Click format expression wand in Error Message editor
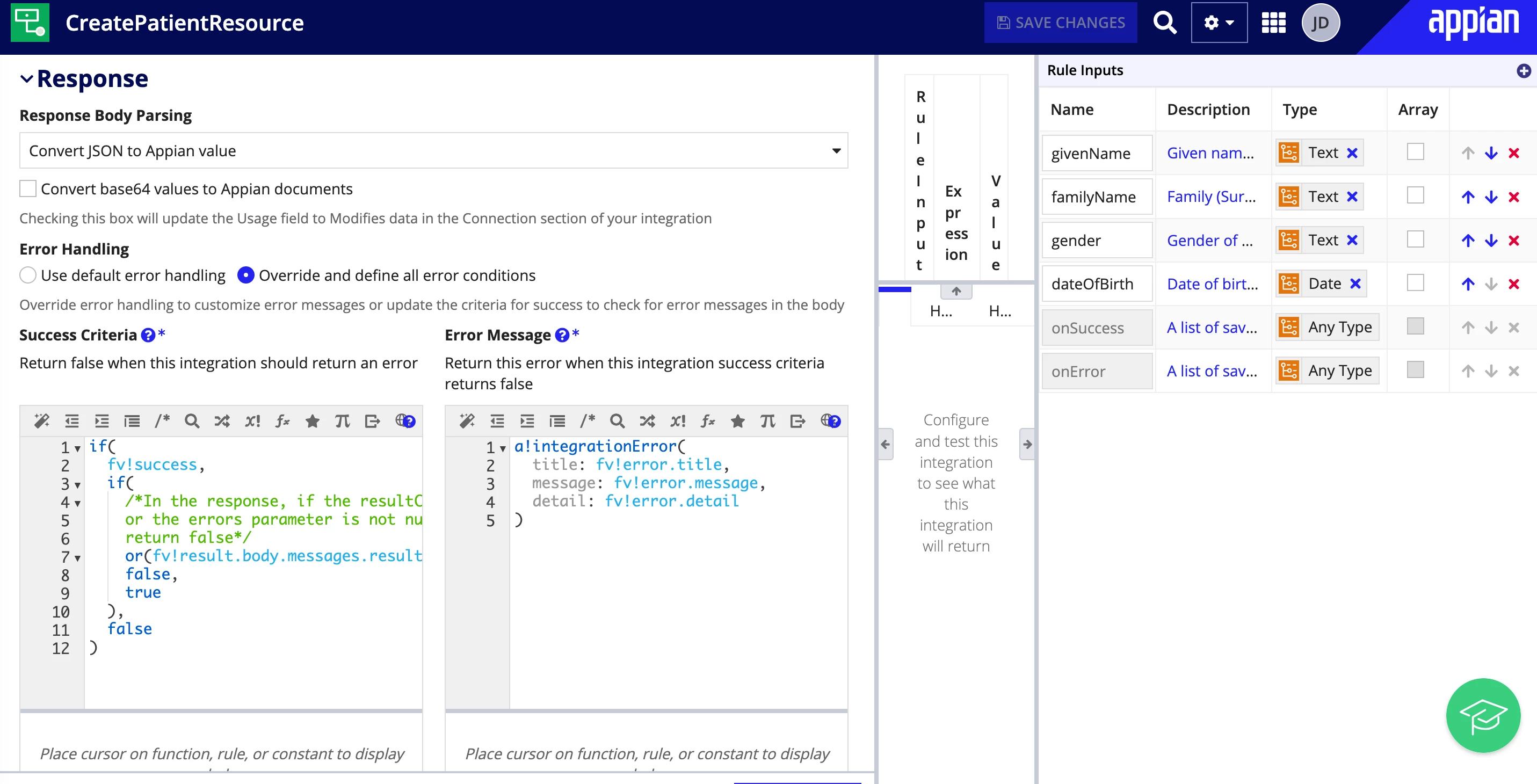This screenshot has width=1537, height=784. click(467, 421)
